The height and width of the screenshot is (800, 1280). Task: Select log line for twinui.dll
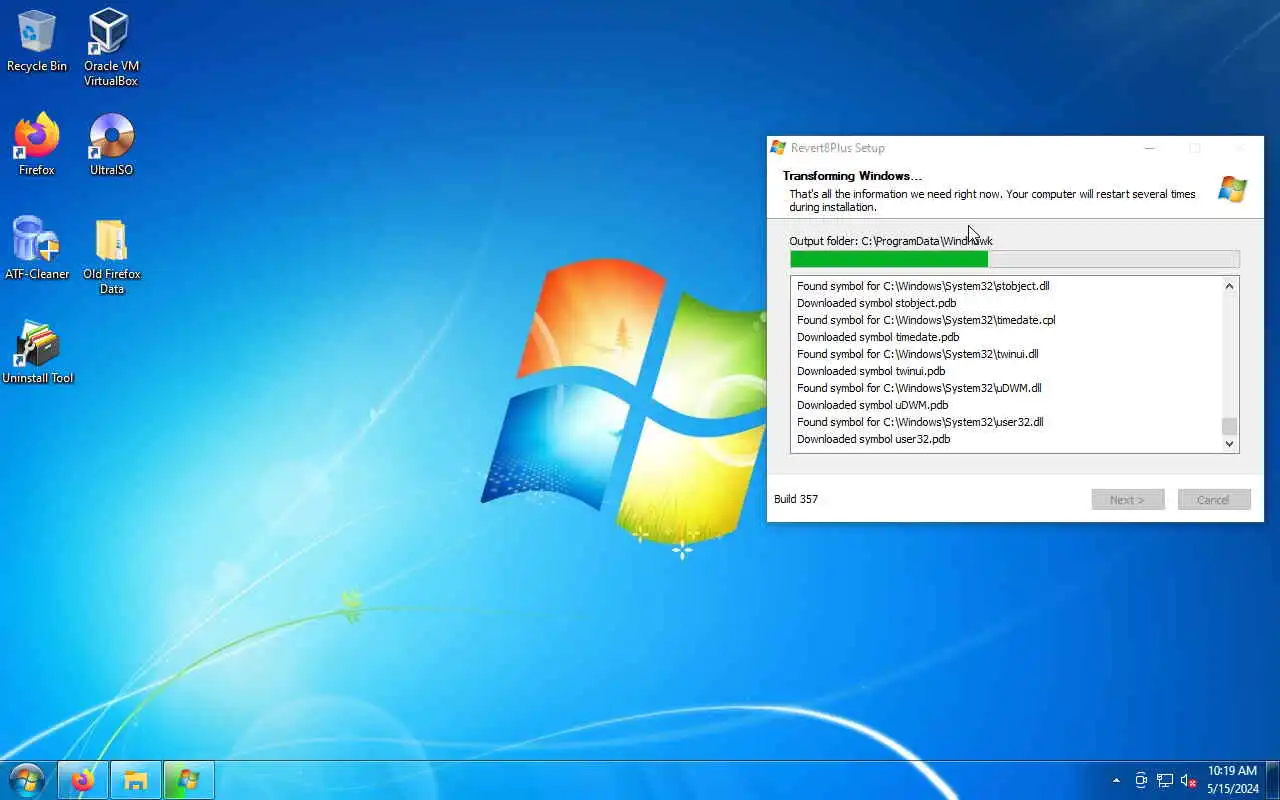(918, 354)
